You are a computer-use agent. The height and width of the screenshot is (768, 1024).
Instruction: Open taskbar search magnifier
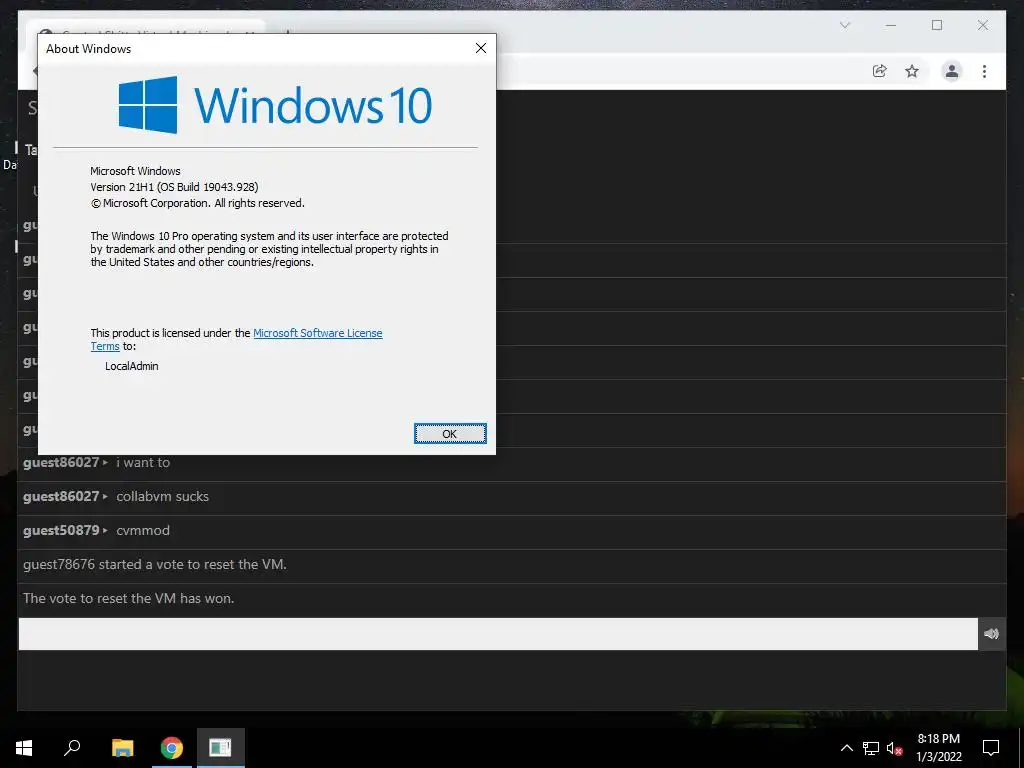click(x=72, y=748)
